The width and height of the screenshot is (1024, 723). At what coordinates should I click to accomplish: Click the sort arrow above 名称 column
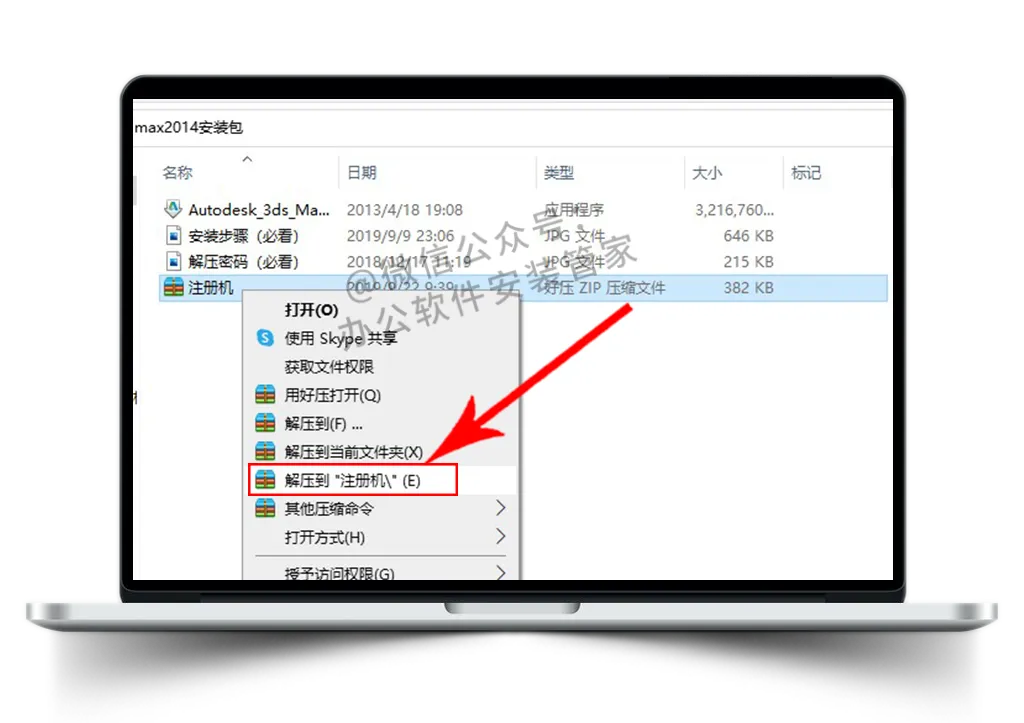coord(247,159)
